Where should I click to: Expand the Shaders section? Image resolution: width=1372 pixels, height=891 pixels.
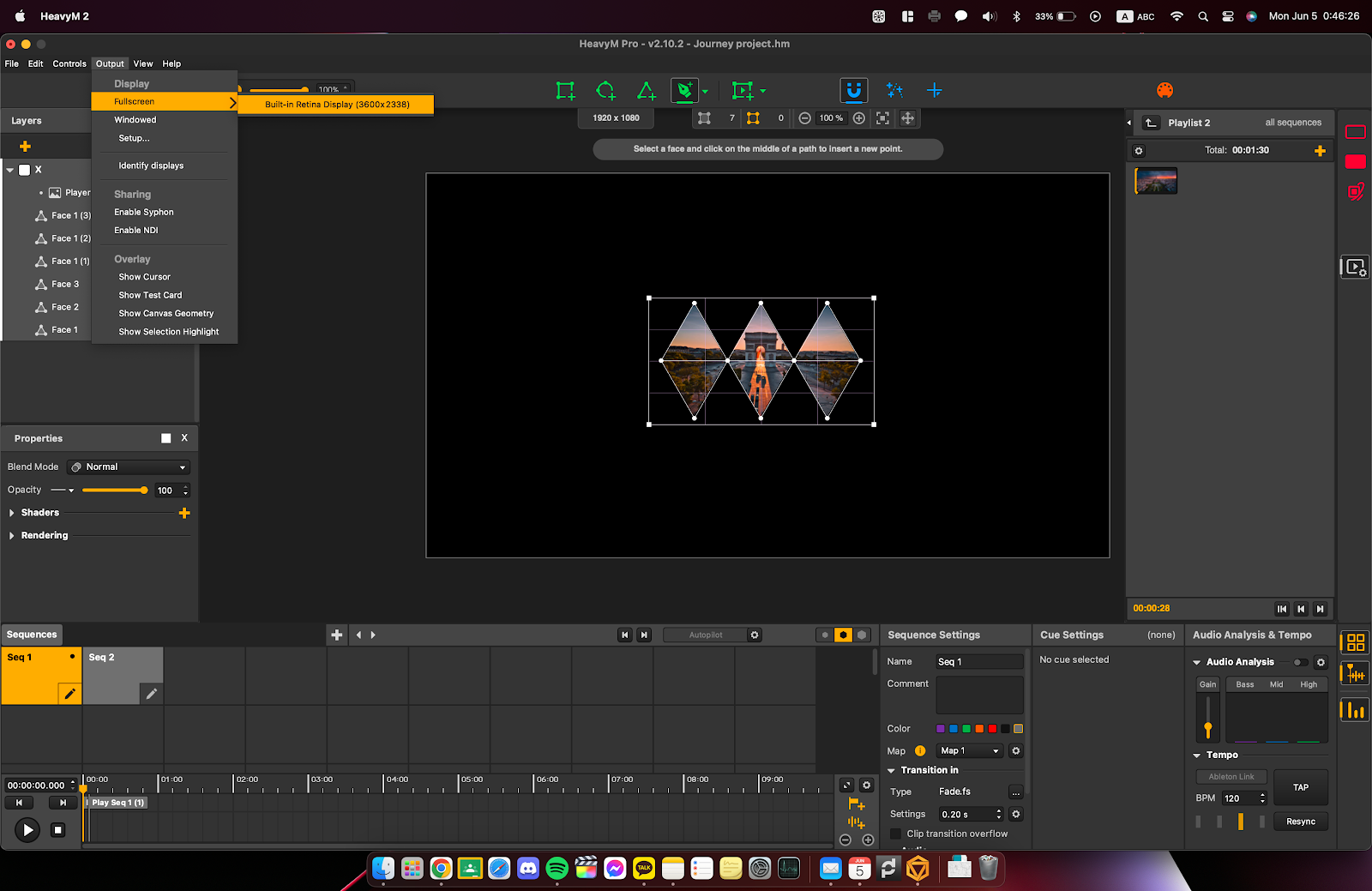point(12,513)
